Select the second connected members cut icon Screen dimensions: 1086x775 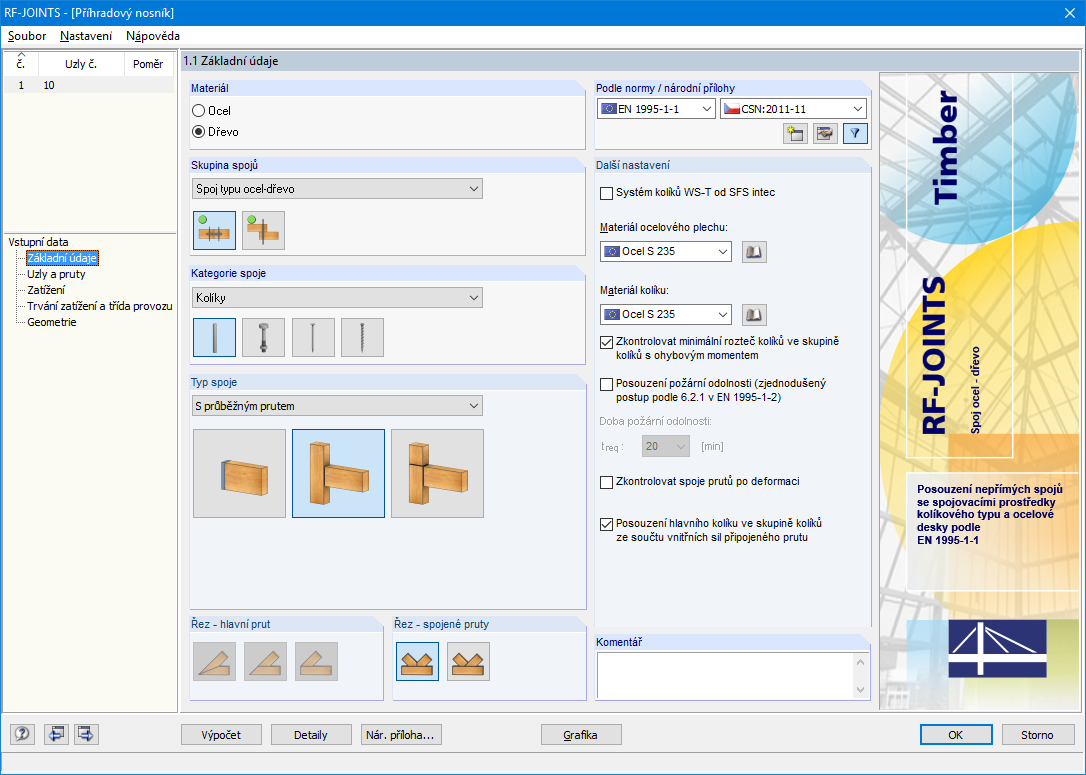coord(468,661)
